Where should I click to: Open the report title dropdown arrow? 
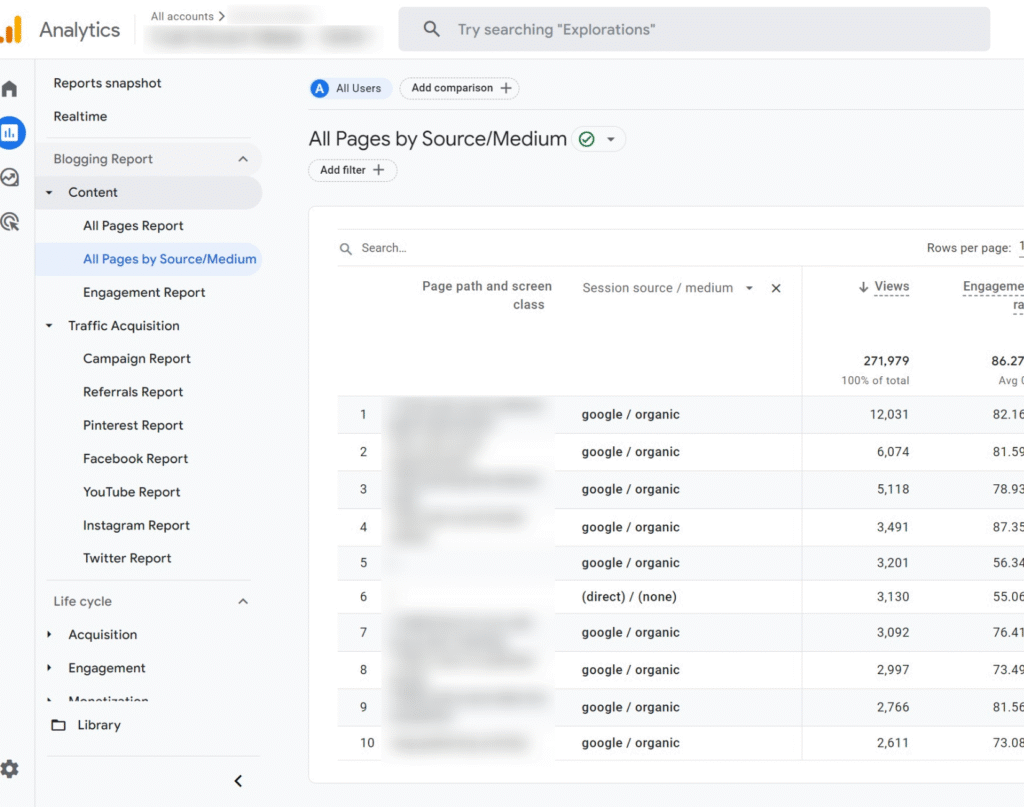pyautogui.click(x=611, y=140)
